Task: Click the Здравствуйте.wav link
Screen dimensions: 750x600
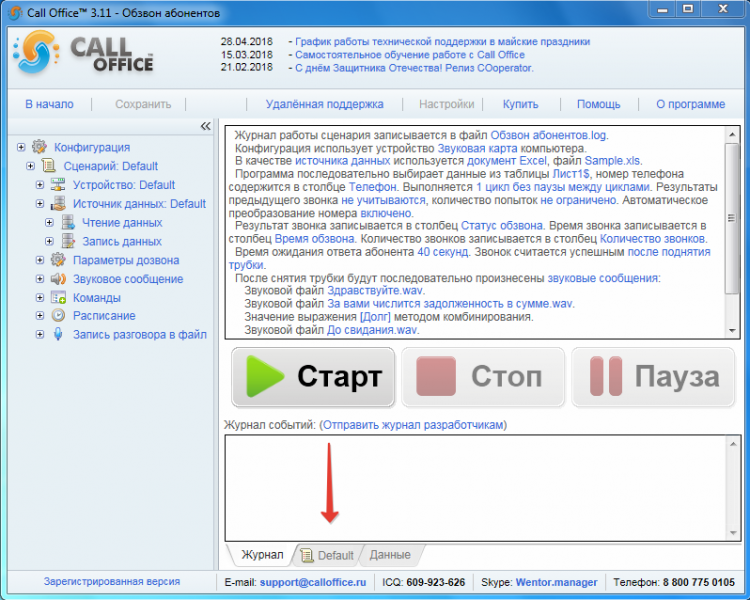Action: point(375,290)
